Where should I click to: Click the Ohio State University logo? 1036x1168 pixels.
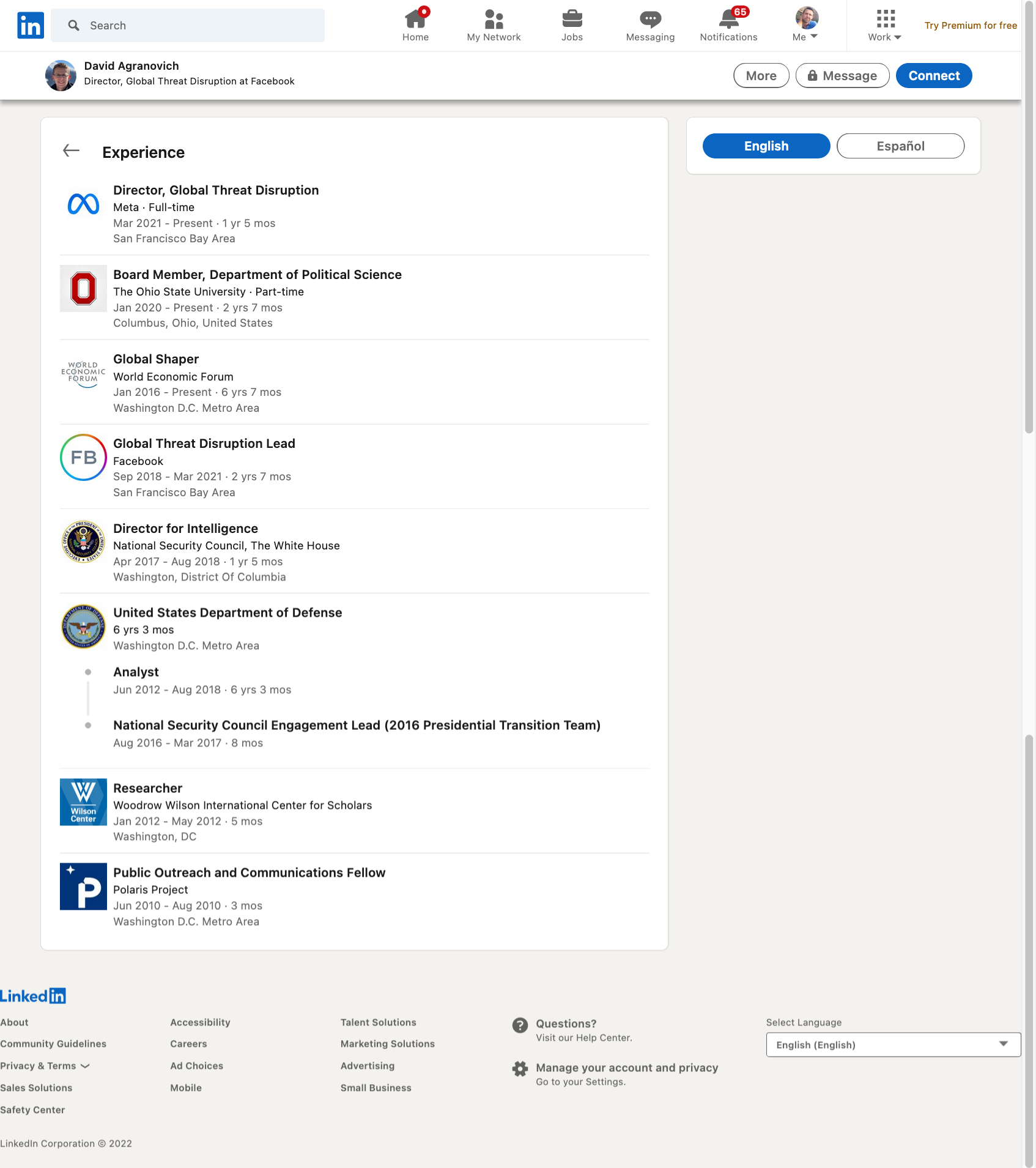click(x=83, y=288)
